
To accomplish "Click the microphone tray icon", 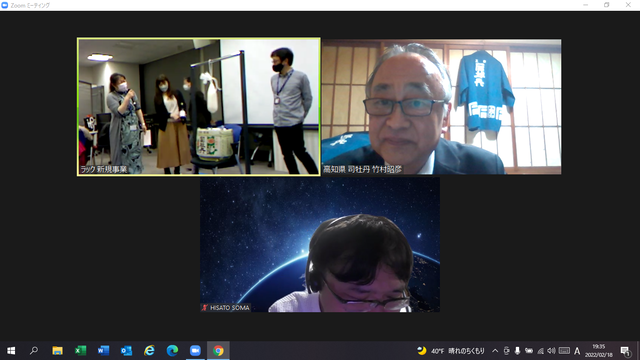I will [517, 351].
